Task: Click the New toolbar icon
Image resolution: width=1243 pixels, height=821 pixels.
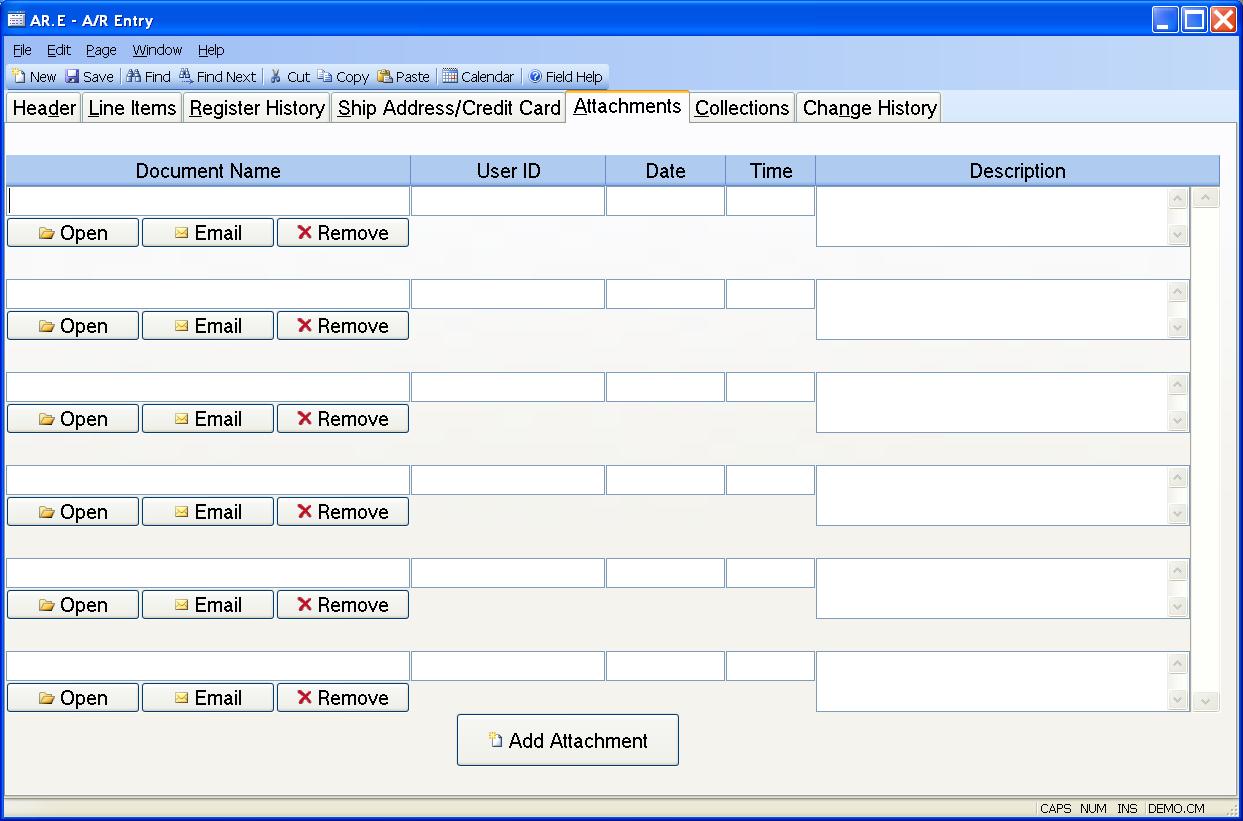Action: (19, 77)
